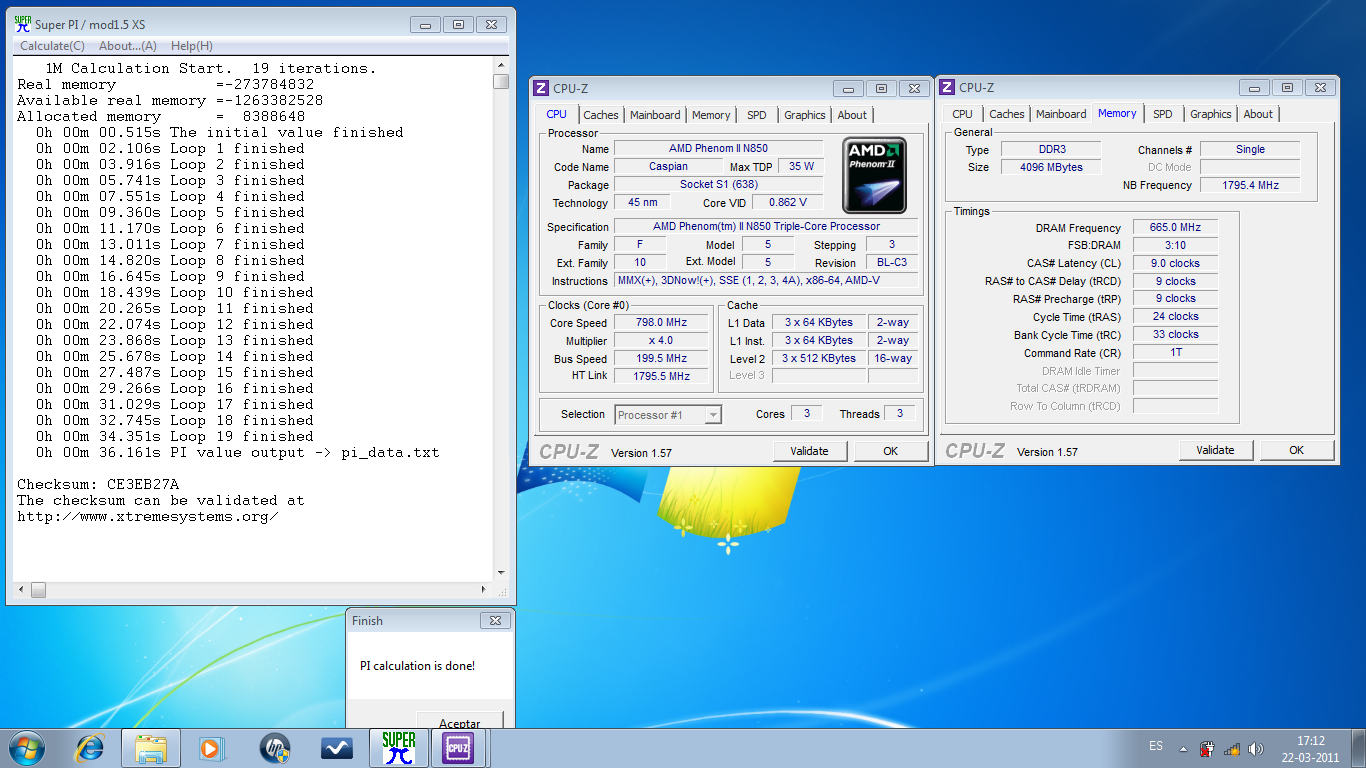Launch Internet Explorer from the taskbar
Viewport: 1366px width, 768px height.
90,747
